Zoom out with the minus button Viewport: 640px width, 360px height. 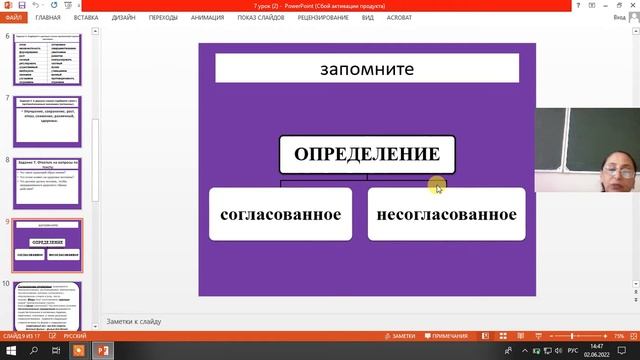[x=551, y=336]
